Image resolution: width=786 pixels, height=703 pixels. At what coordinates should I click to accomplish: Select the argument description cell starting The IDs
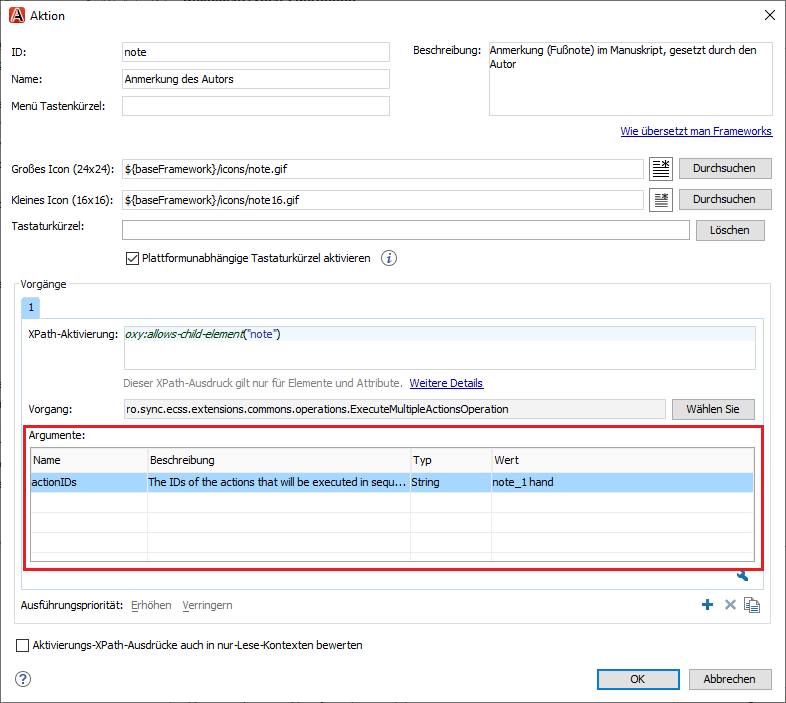tap(279, 482)
